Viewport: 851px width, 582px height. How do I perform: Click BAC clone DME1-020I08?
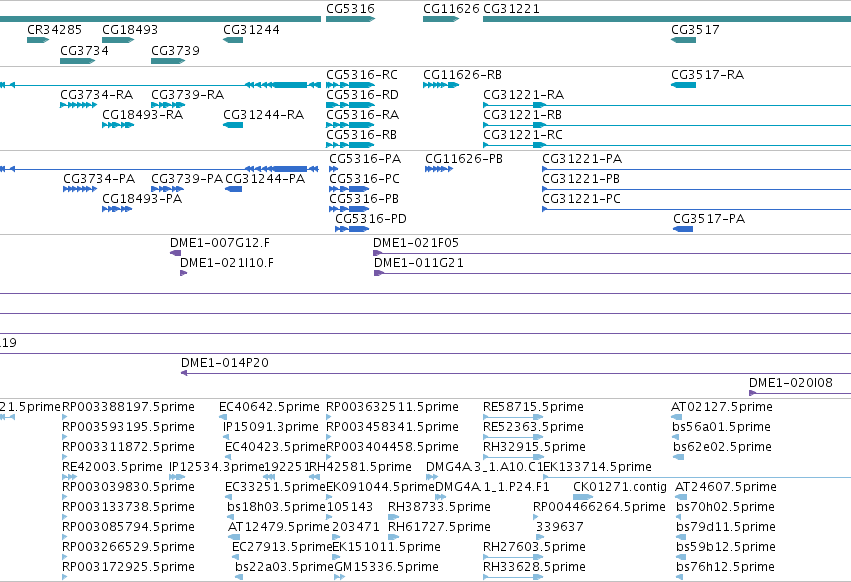[791, 383]
